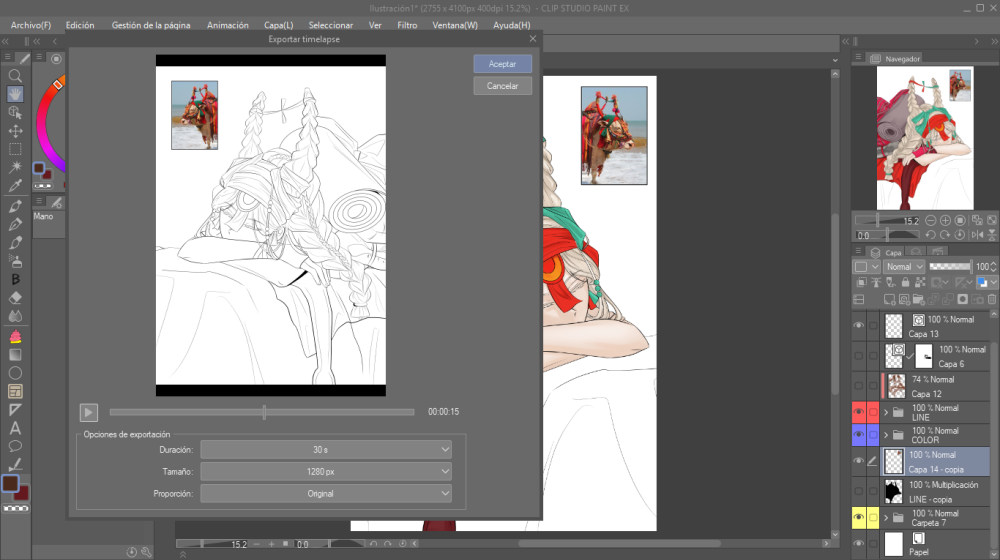Viewport: 1000px width, 560px height.
Task: Hide the Carpeta 7 folder layer
Action: 859,517
